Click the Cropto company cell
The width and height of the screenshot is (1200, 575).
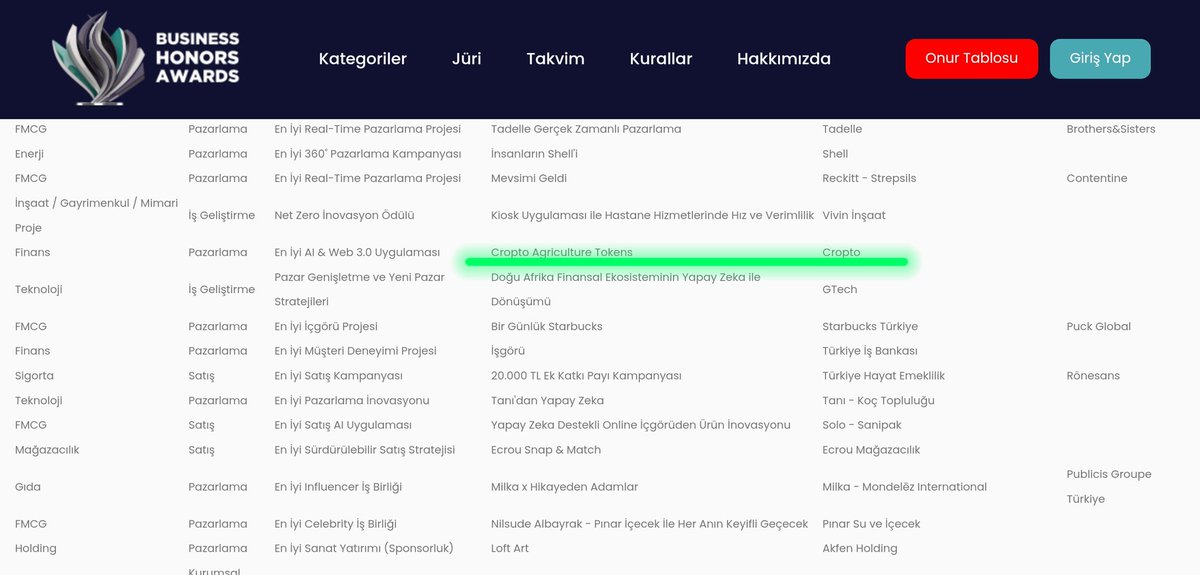coord(841,252)
